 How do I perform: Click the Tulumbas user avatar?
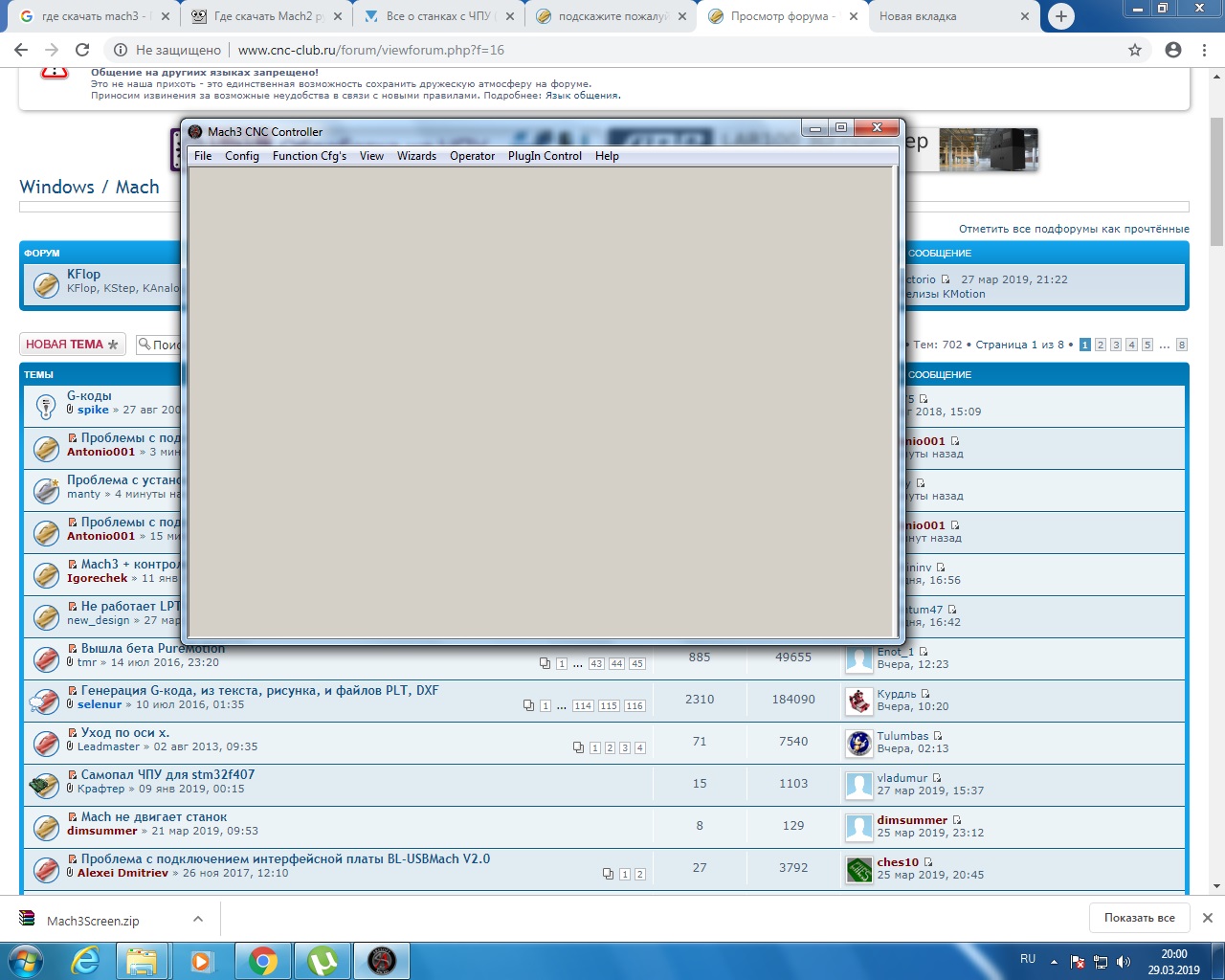[x=859, y=743]
